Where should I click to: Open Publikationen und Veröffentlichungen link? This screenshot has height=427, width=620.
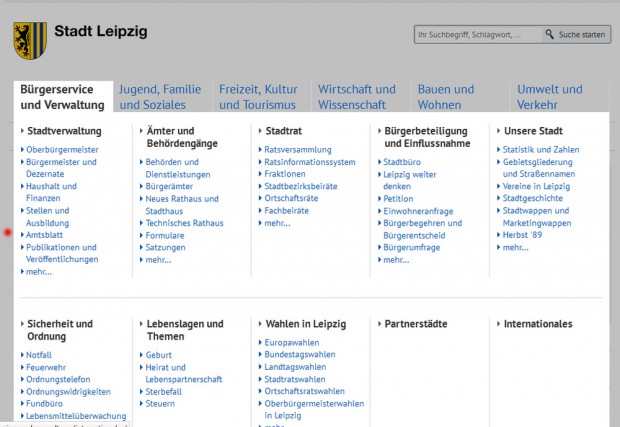(62, 253)
